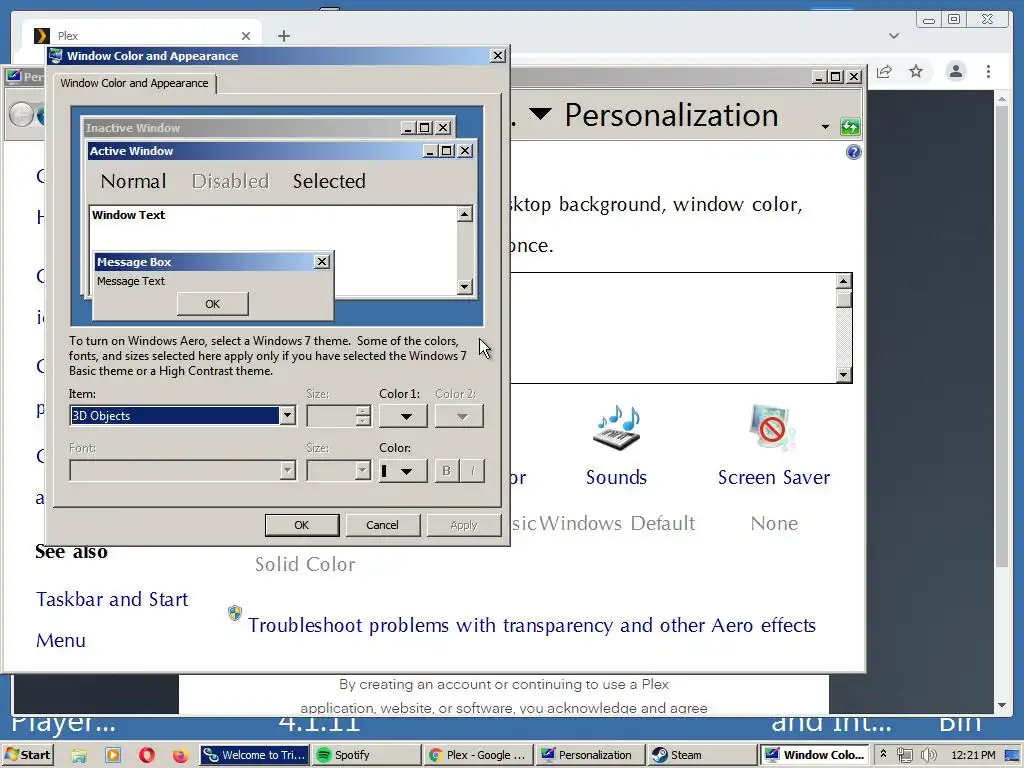Open the Sounds settings icon
This screenshot has width=1024, height=768.
tap(616, 428)
